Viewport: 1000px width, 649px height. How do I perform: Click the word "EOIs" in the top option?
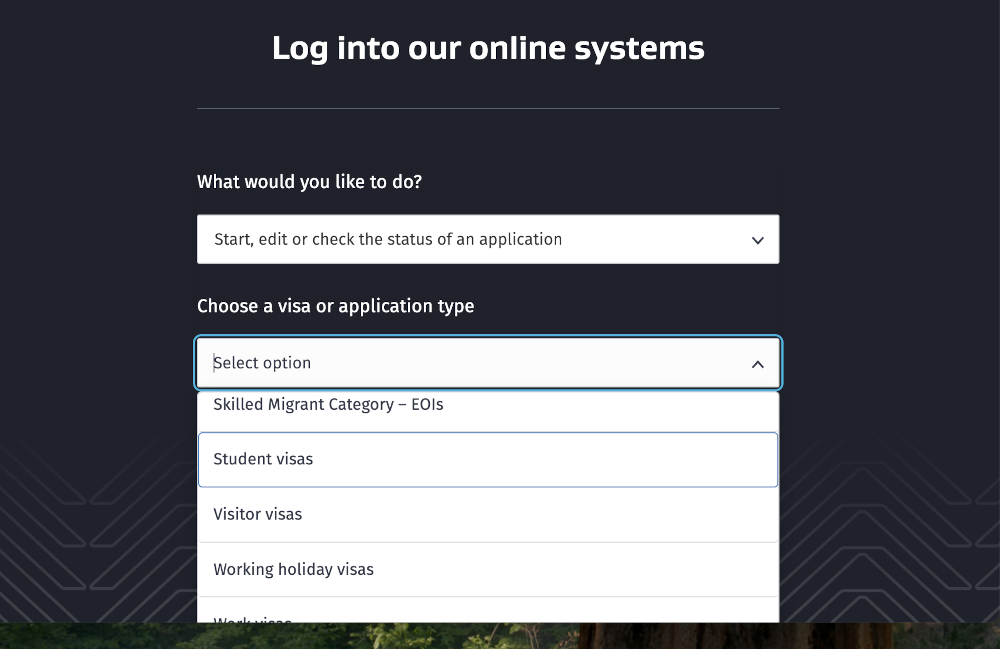point(427,405)
